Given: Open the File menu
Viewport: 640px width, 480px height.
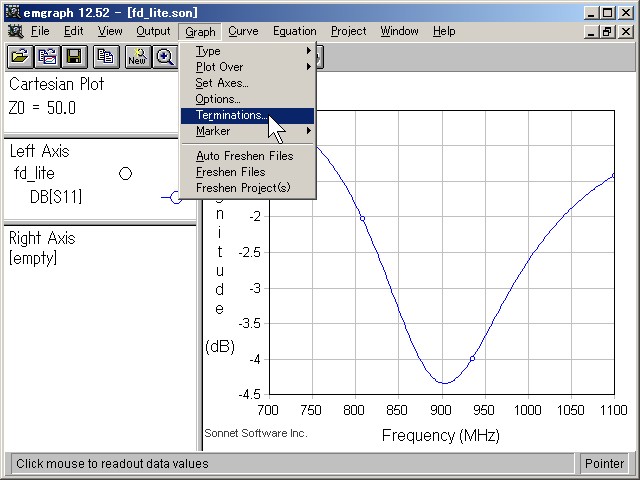Looking at the screenshot, I should [x=40, y=31].
